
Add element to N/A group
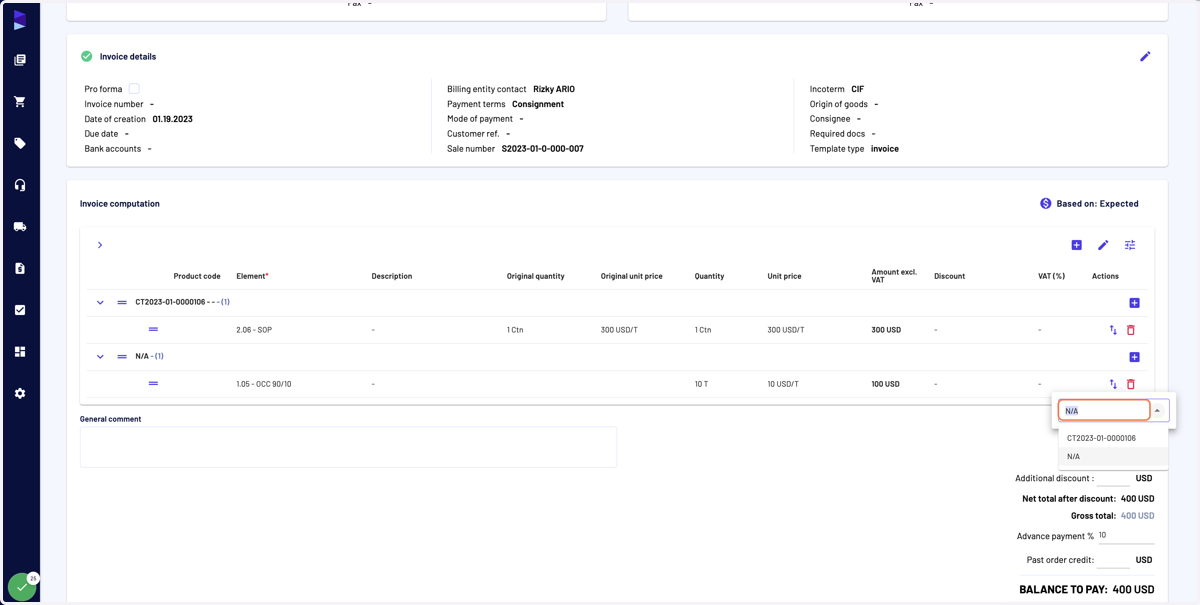pos(1134,357)
